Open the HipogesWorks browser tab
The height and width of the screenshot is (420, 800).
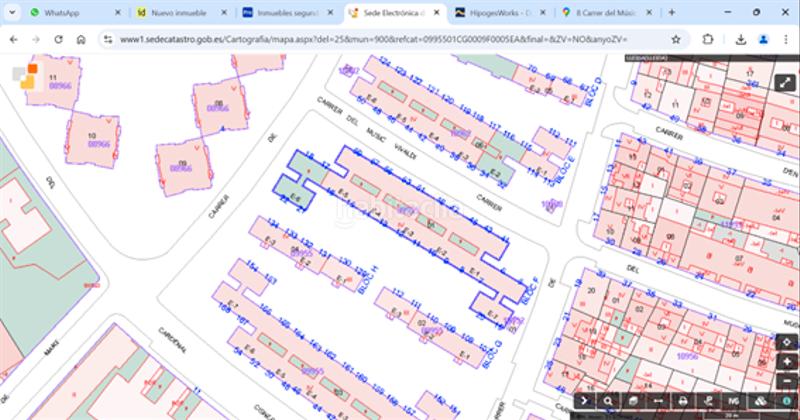[500, 12]
